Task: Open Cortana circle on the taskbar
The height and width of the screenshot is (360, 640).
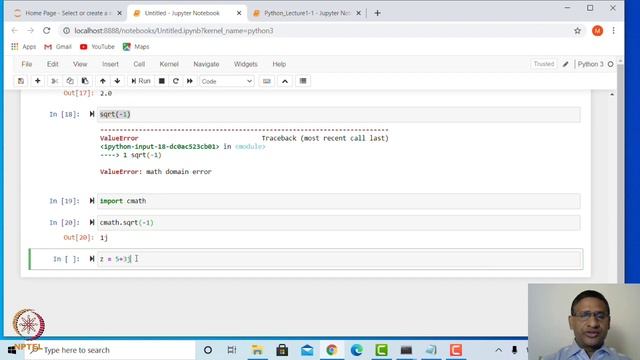Action: (x=208, y=350)
